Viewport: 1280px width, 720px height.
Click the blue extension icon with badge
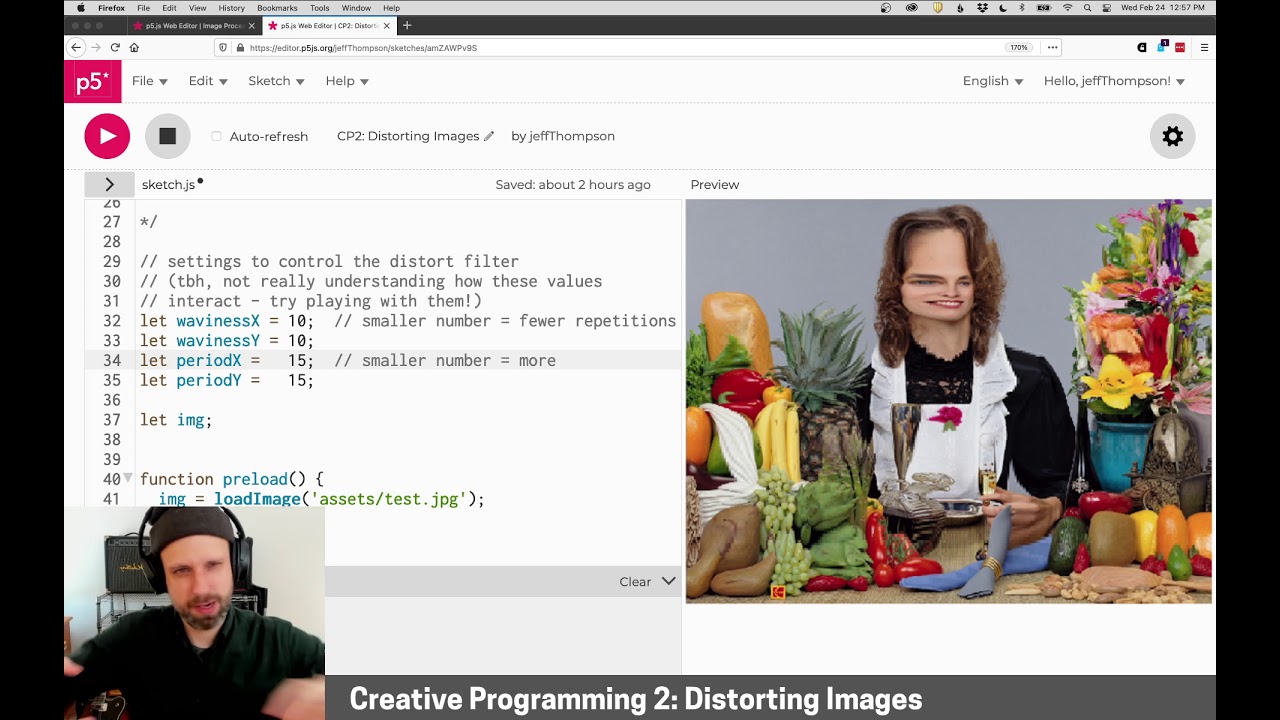[1162, 46]
